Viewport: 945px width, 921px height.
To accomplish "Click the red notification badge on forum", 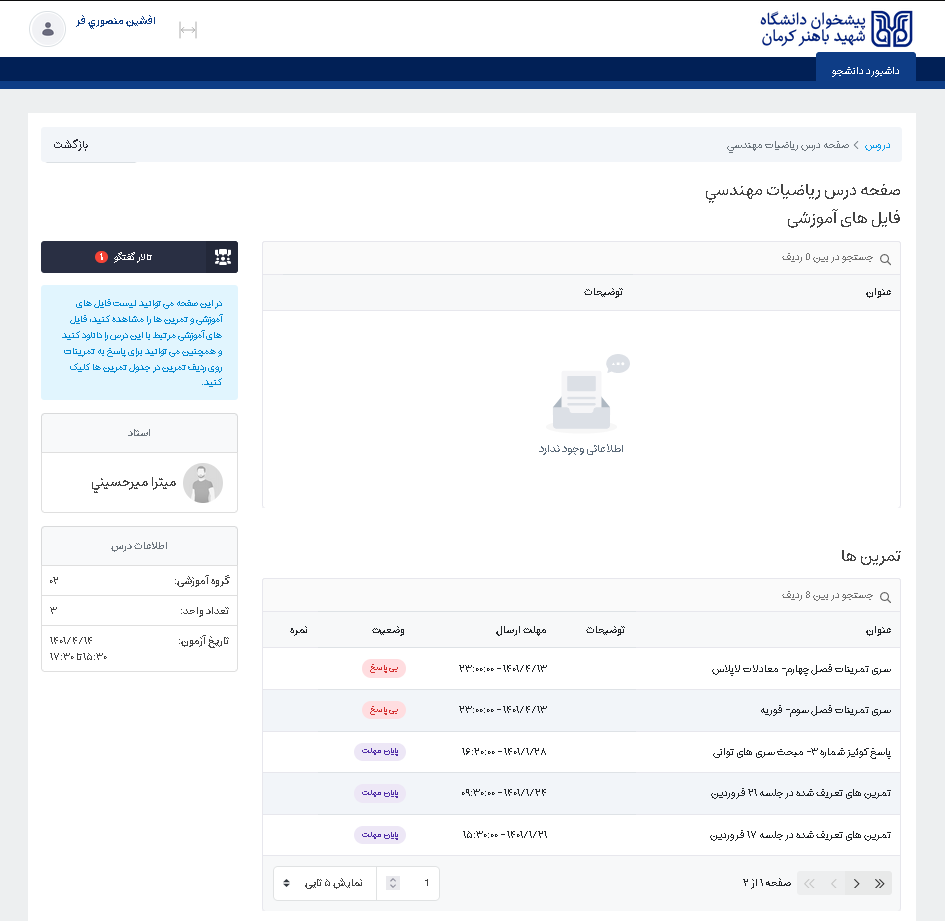I will (x=101, y=257).
